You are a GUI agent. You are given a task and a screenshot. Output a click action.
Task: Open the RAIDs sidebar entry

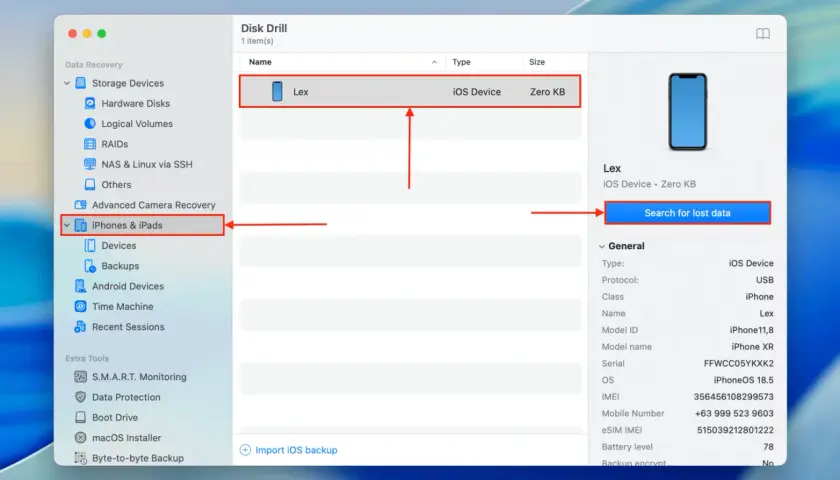click(115, 144)
